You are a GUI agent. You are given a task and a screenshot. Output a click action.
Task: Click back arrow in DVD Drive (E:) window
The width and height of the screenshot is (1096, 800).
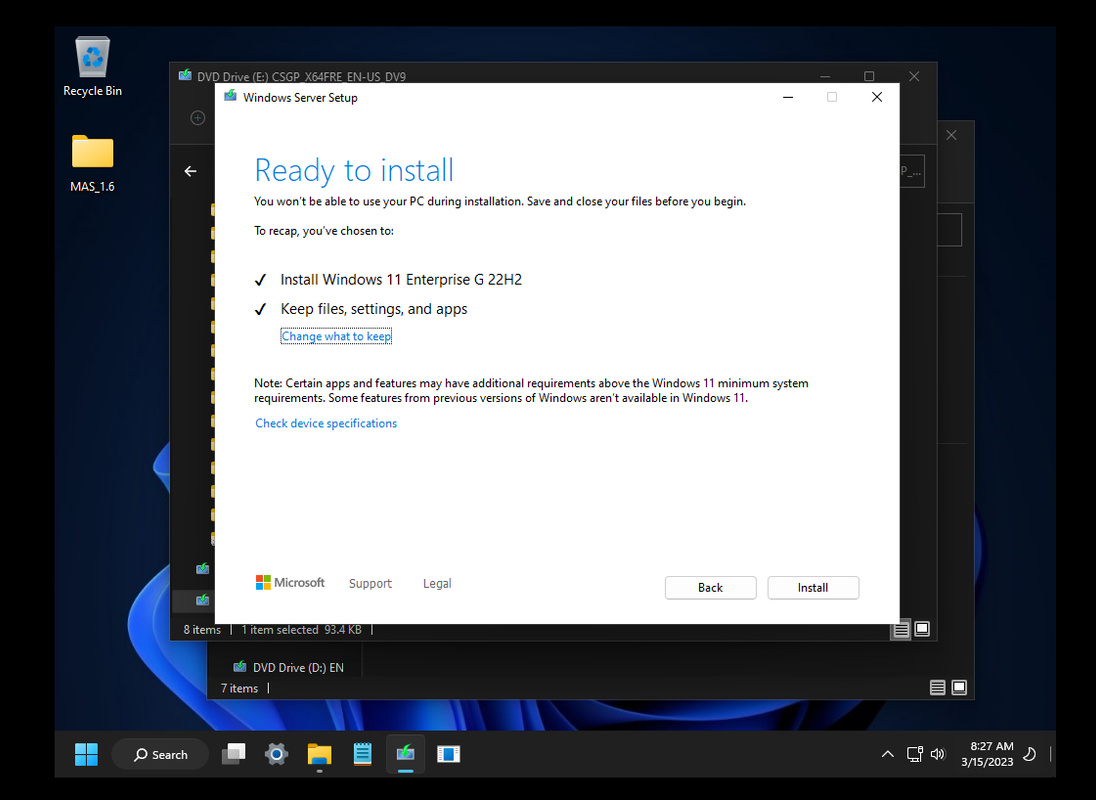coord(190,171)
